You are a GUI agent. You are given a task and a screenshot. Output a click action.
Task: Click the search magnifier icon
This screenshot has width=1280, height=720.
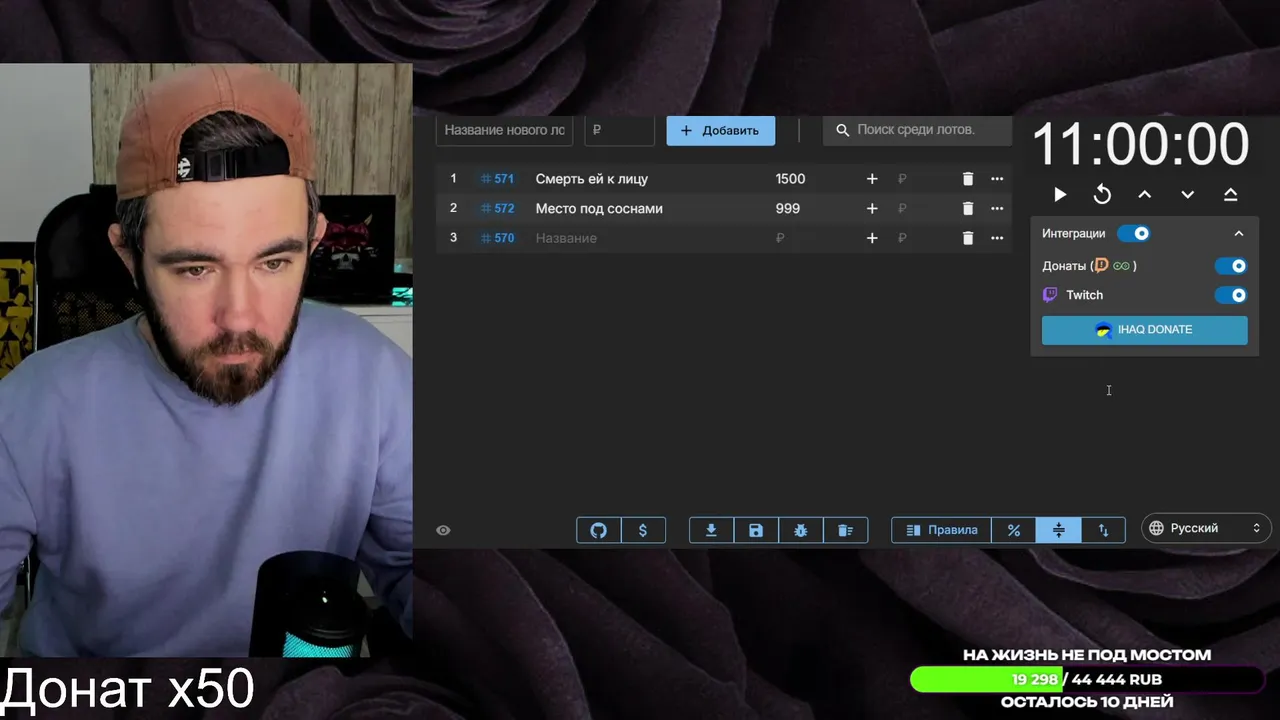842,130
